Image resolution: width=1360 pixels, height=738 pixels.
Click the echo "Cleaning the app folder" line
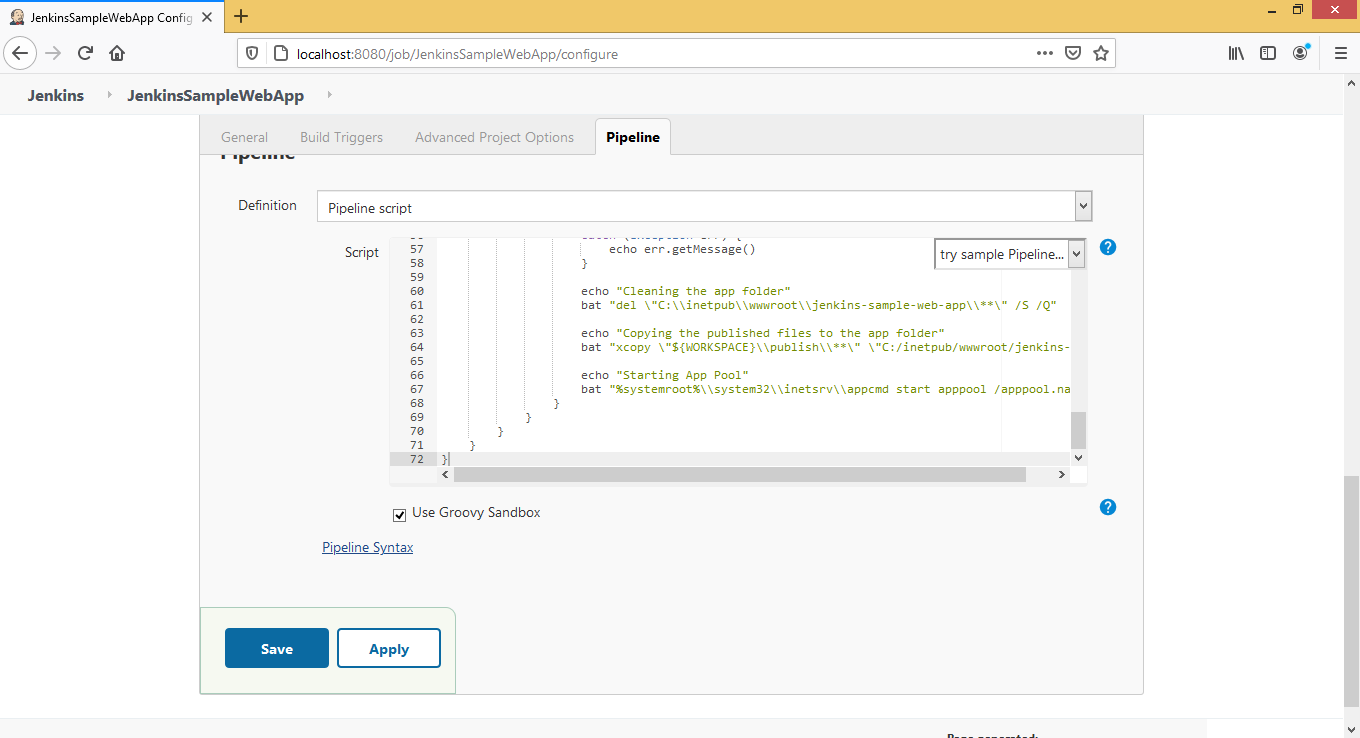point(685,291)
